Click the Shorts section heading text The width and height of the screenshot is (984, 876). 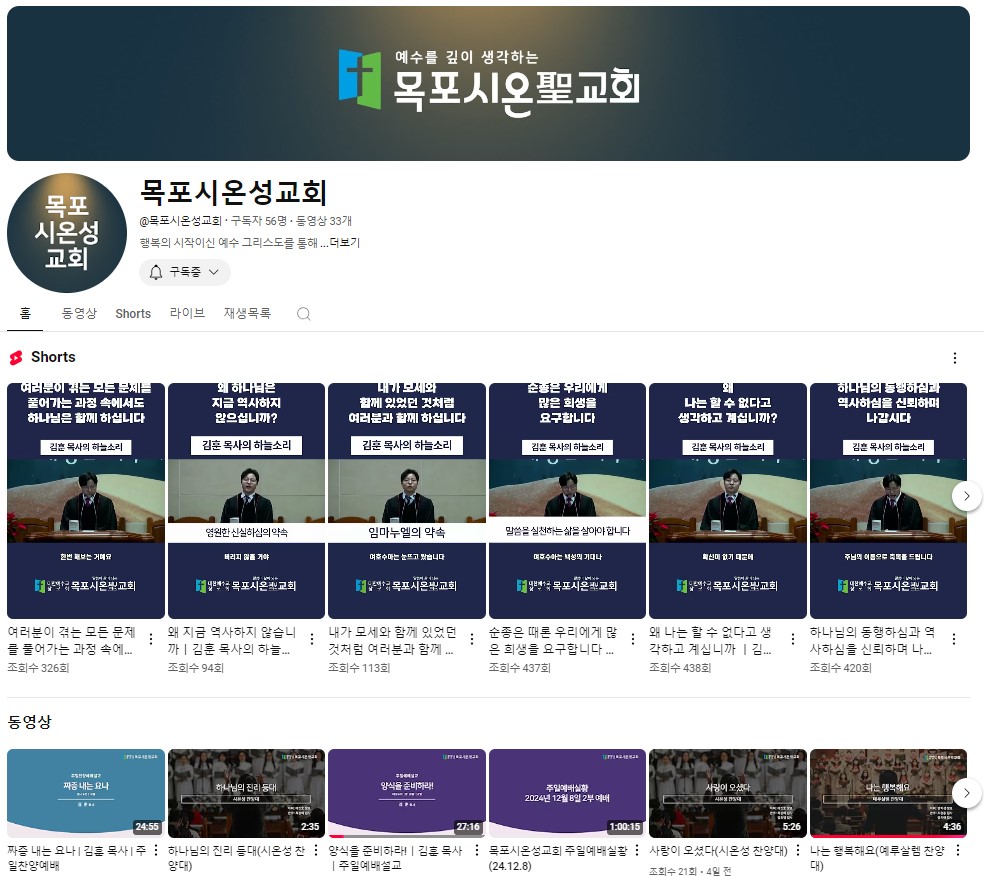(53, 357)
